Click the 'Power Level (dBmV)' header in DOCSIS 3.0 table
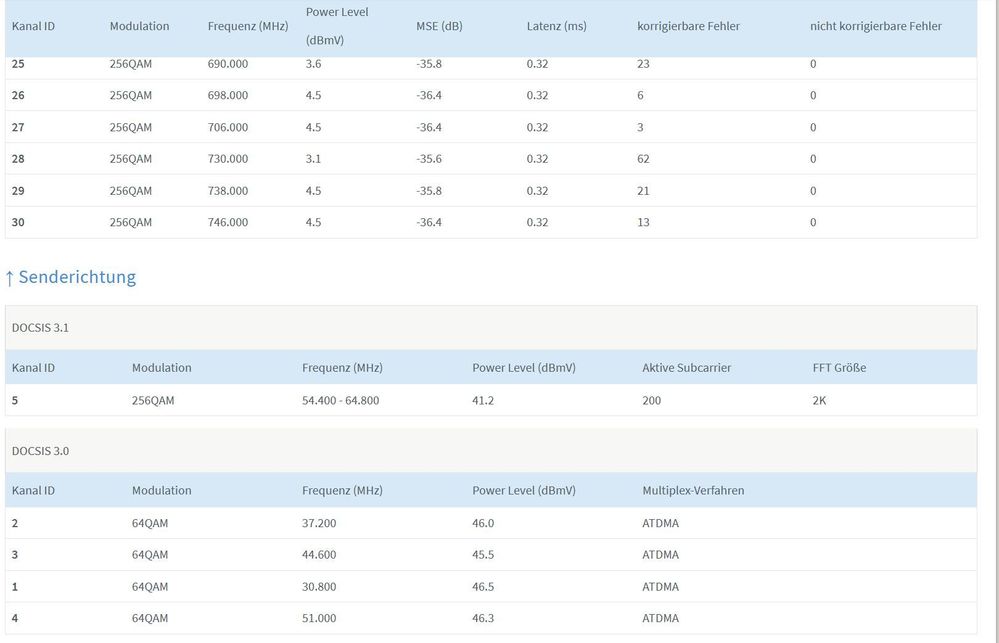The width and height of the screenshot is (999, 643). pos(523,491)
